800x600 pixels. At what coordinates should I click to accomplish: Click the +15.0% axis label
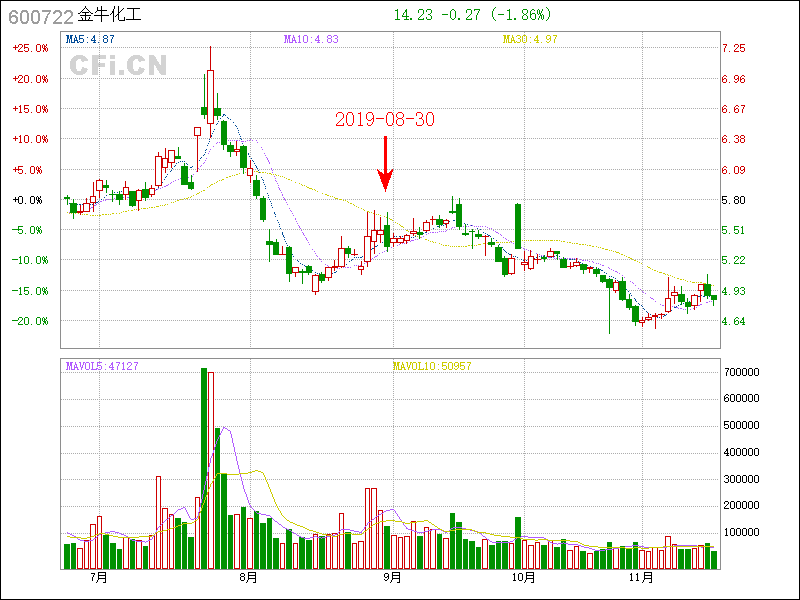coord(31,109)
